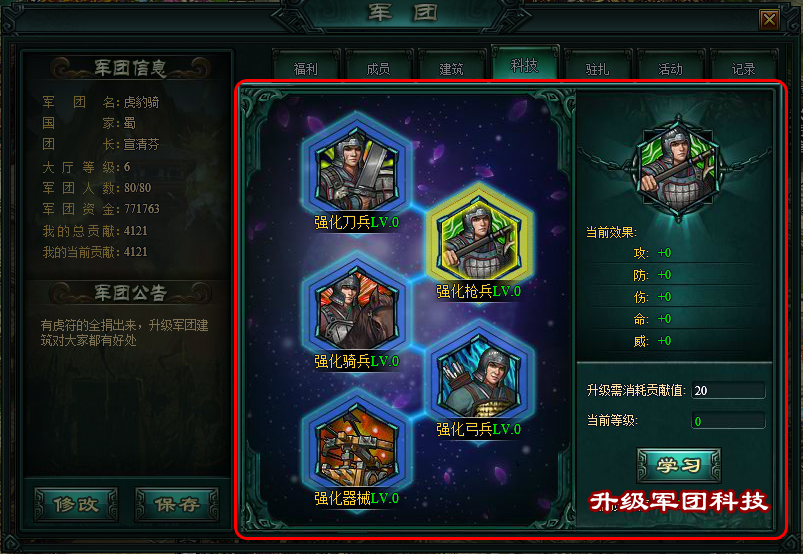The image size is (803, 554).
Task: Click the 修改 edit announcement button
Action: coord(76,504)
